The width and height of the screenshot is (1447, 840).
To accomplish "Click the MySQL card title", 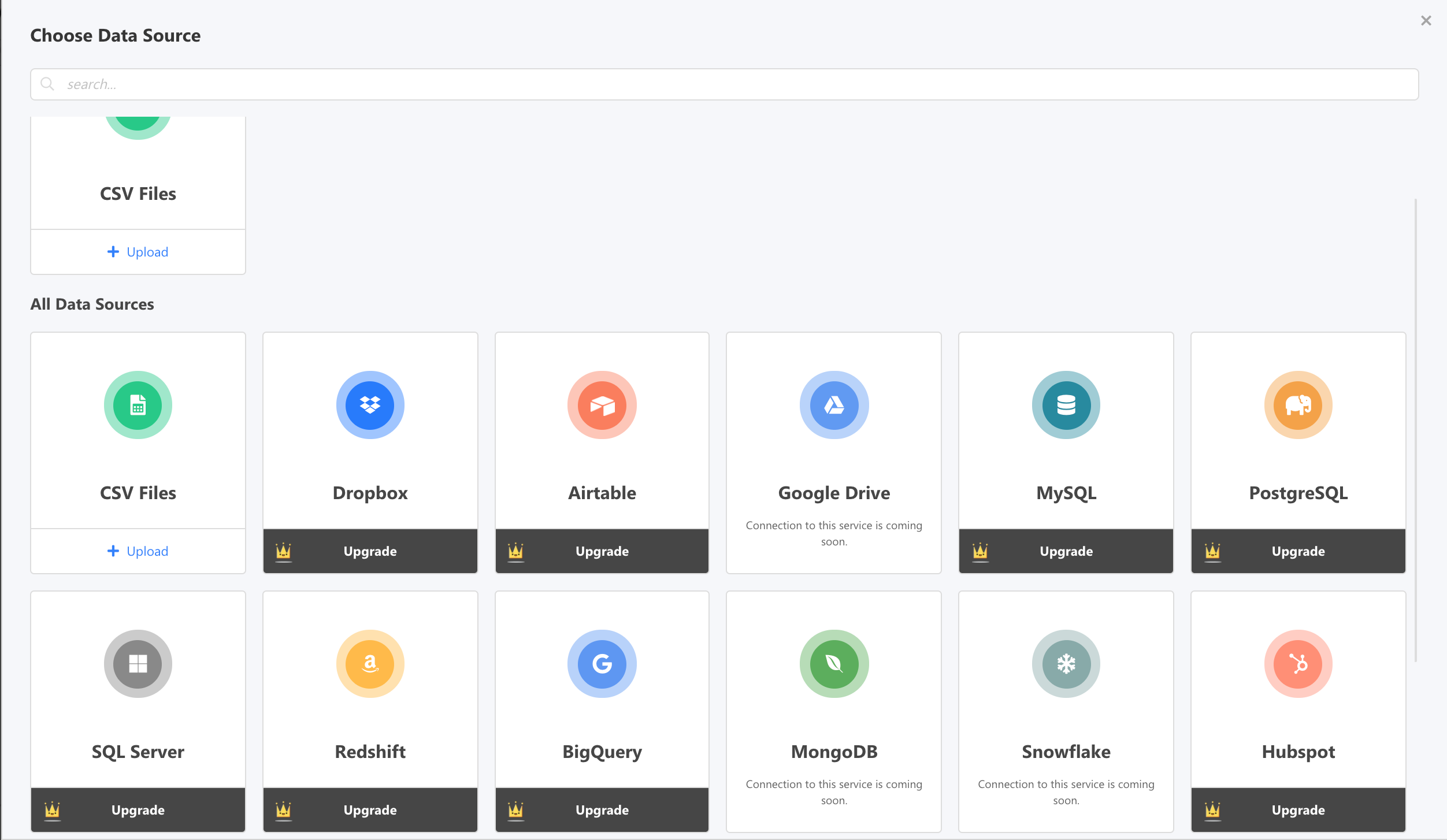I will pyautogui.click(x=1066, y=493).
